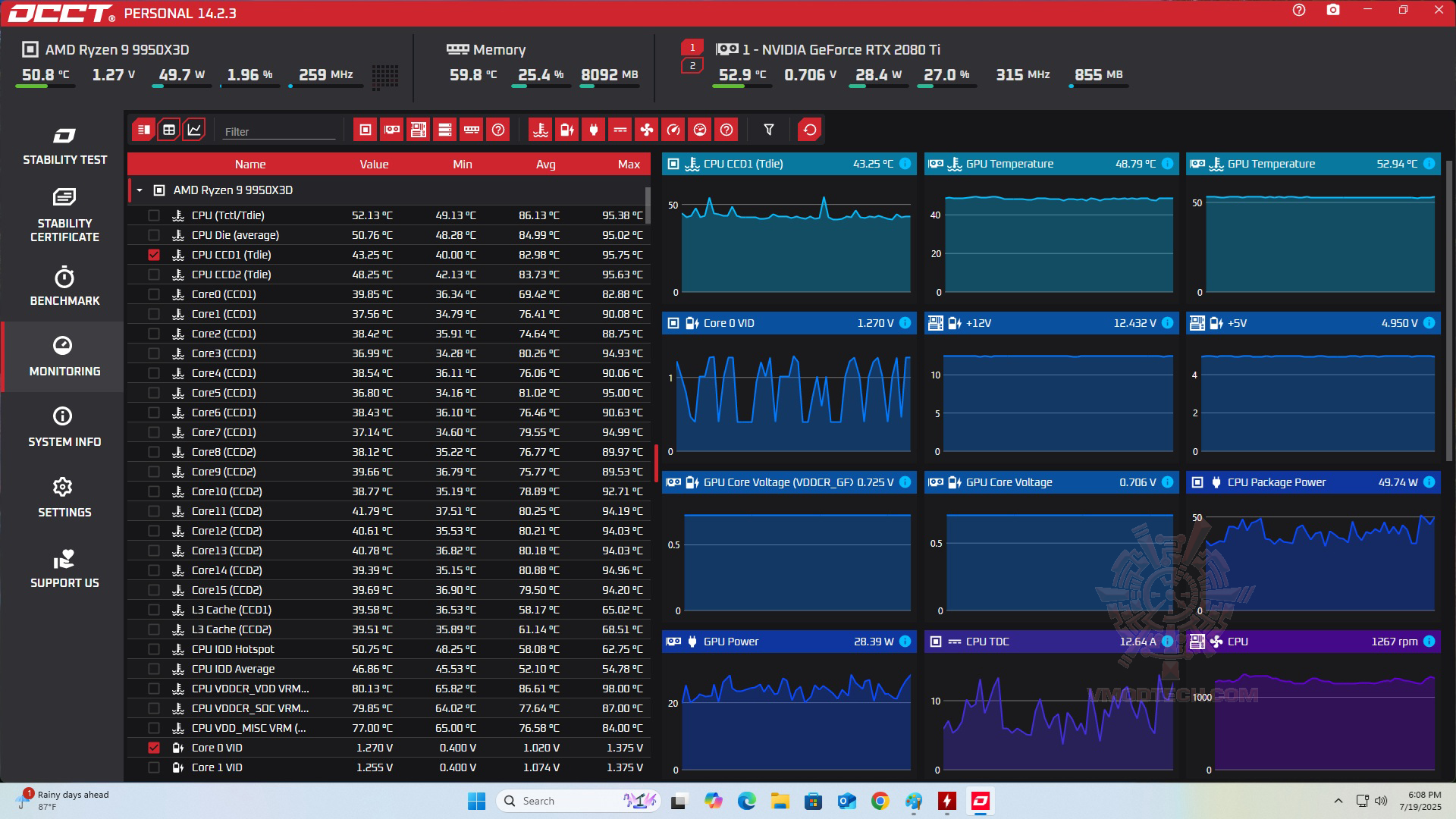This screenshot has height=819, width=1456.
Task: Enable the CPU CCD2 (Tdie) checkbox
Action: tap(154, 275)
